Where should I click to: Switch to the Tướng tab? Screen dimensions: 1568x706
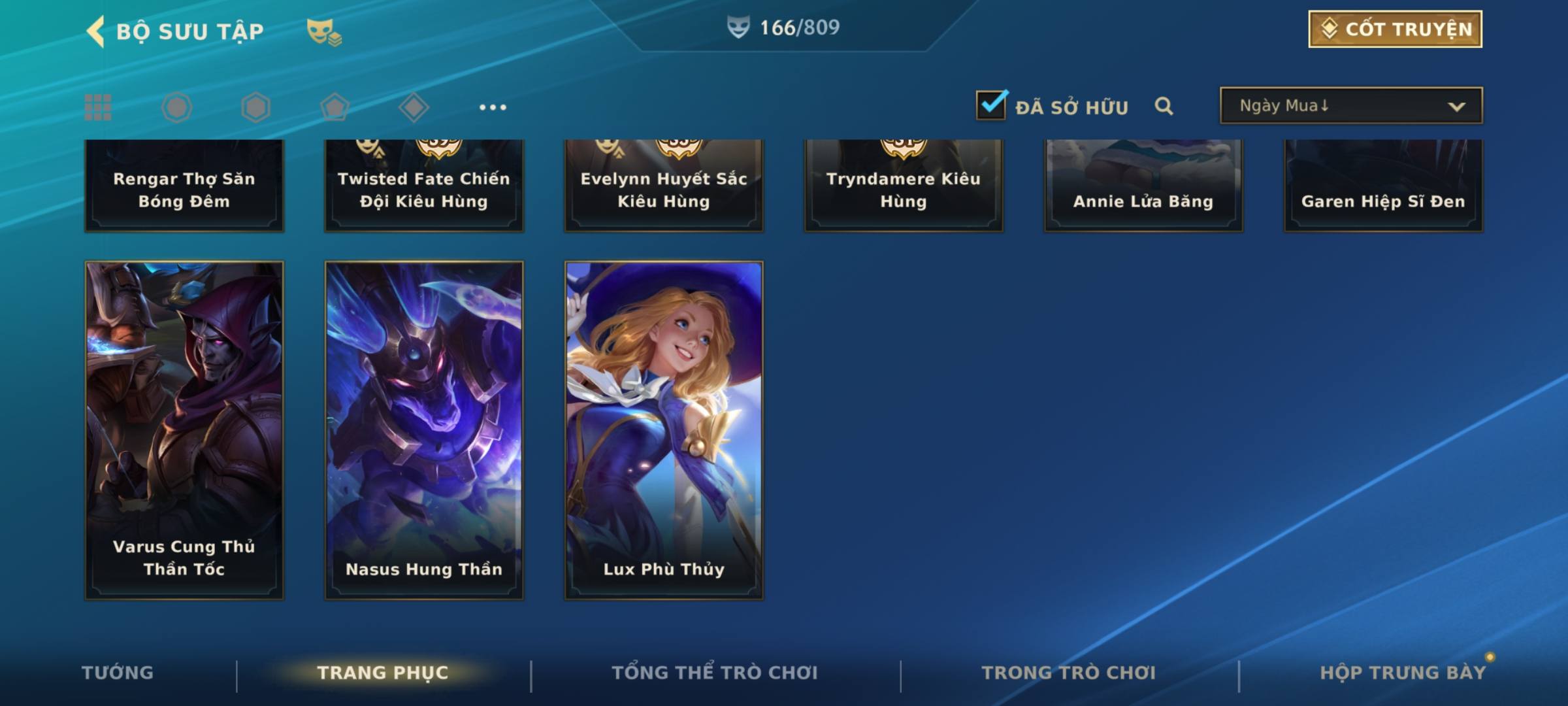[x=118, y=673]
